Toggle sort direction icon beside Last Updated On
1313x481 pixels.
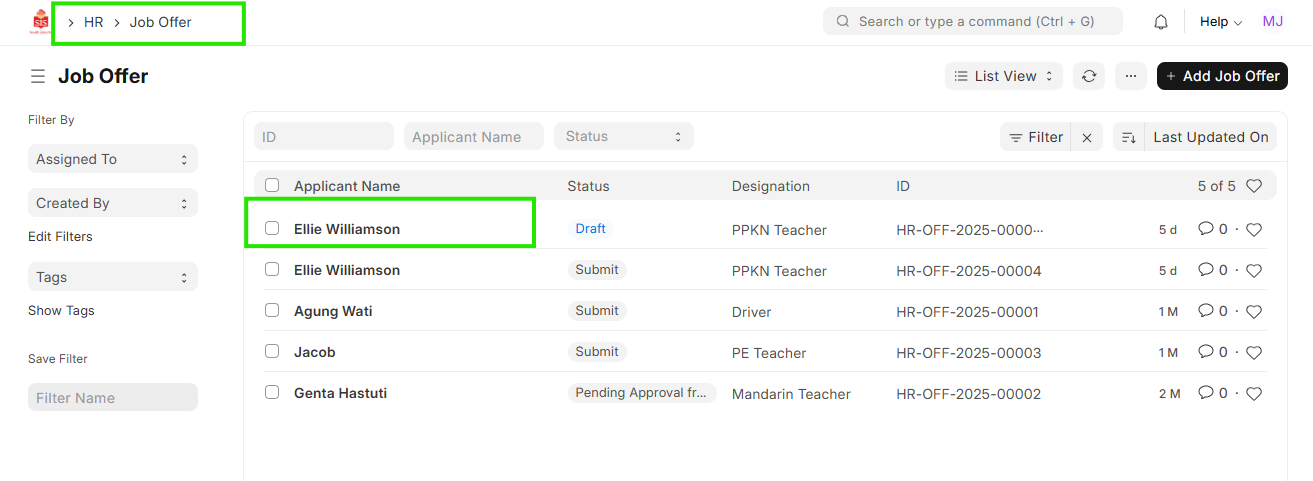point(1128,138)
